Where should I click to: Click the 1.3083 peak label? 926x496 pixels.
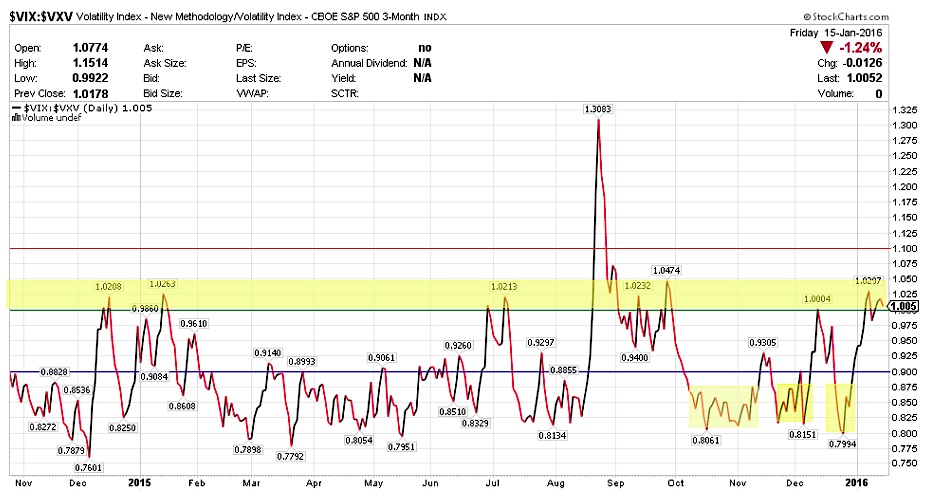tap(598, 109)
